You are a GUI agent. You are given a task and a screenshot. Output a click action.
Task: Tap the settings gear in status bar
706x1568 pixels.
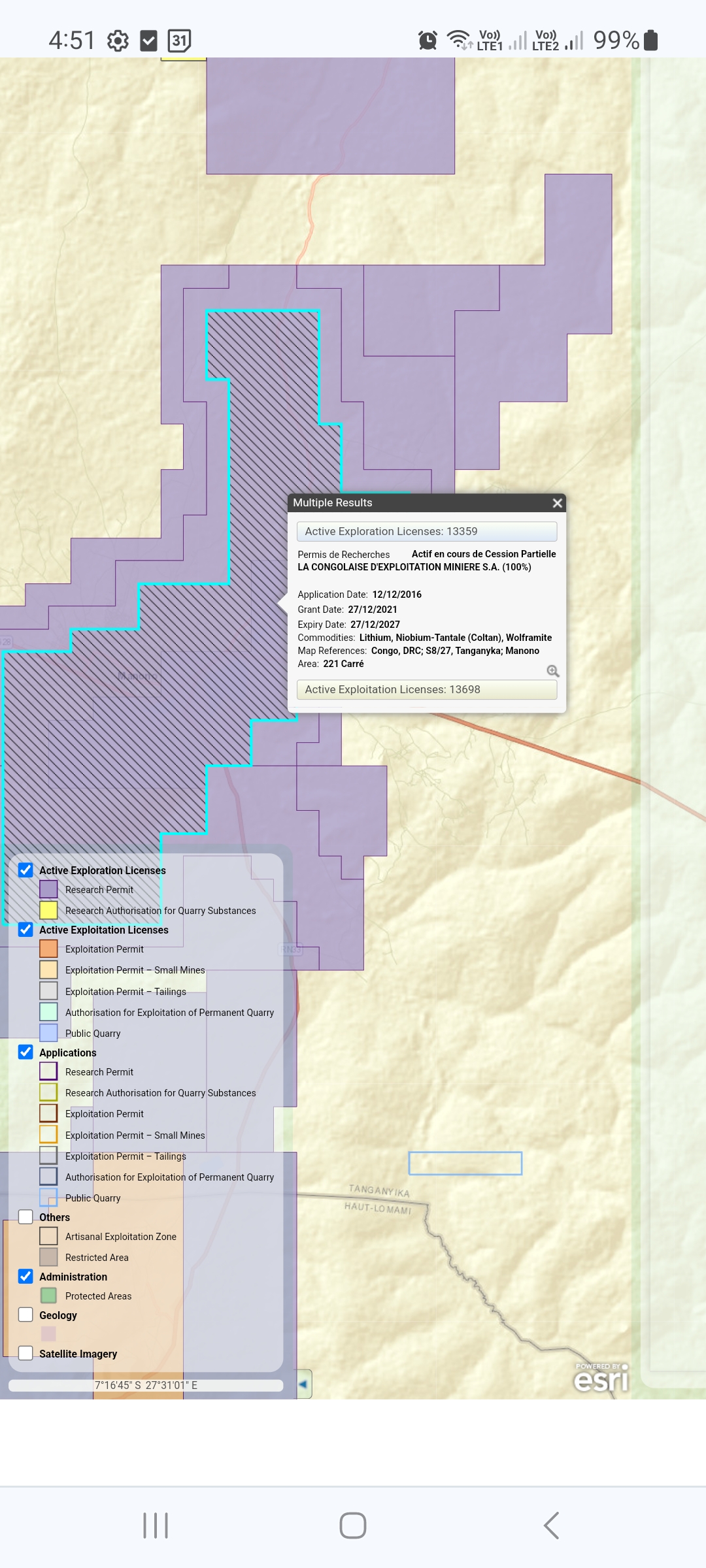[x=118, y=41]
